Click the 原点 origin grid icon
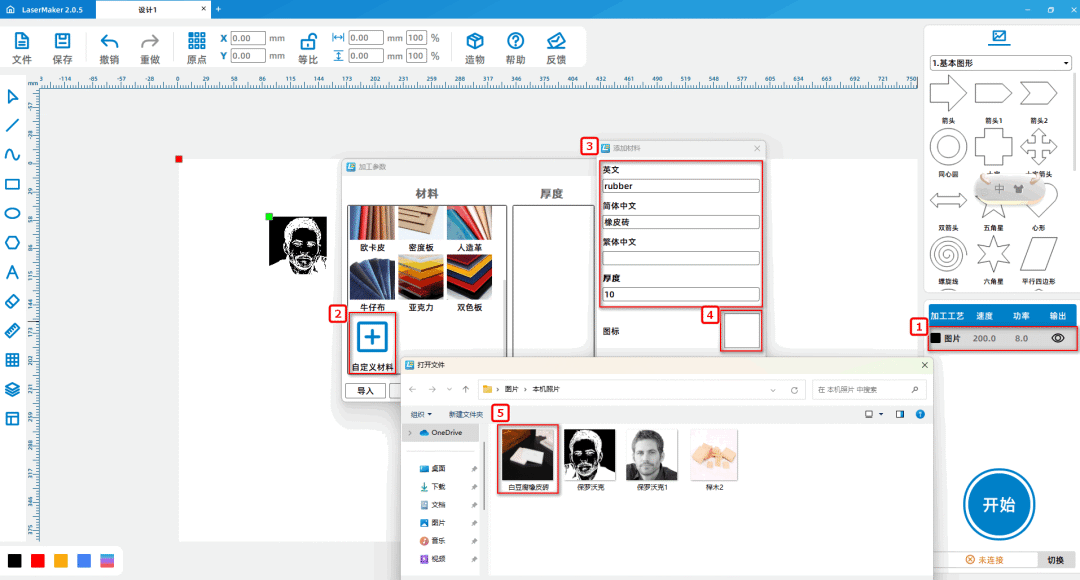 pos(197,41)
